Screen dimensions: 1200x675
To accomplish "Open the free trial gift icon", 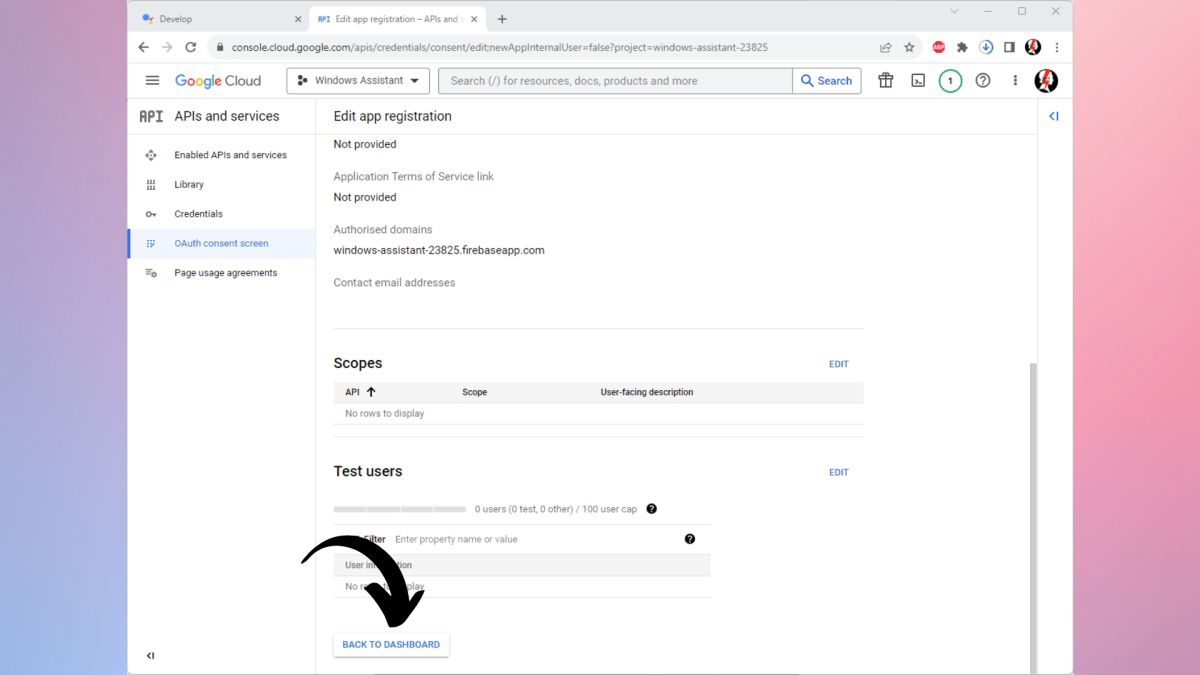I will pyautogui.click(x=886, y=81).
